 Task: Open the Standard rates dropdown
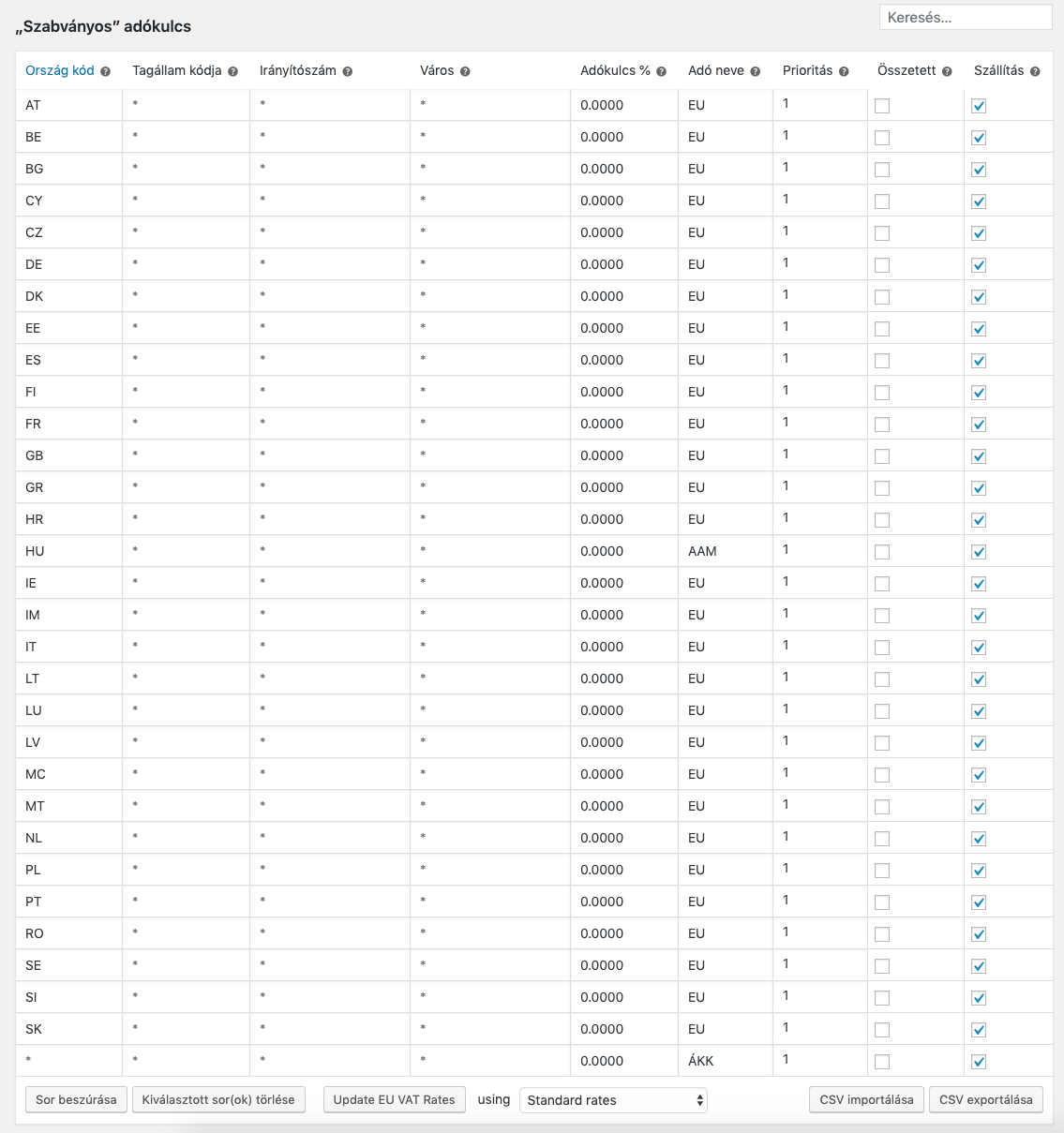click(613, 1100)
